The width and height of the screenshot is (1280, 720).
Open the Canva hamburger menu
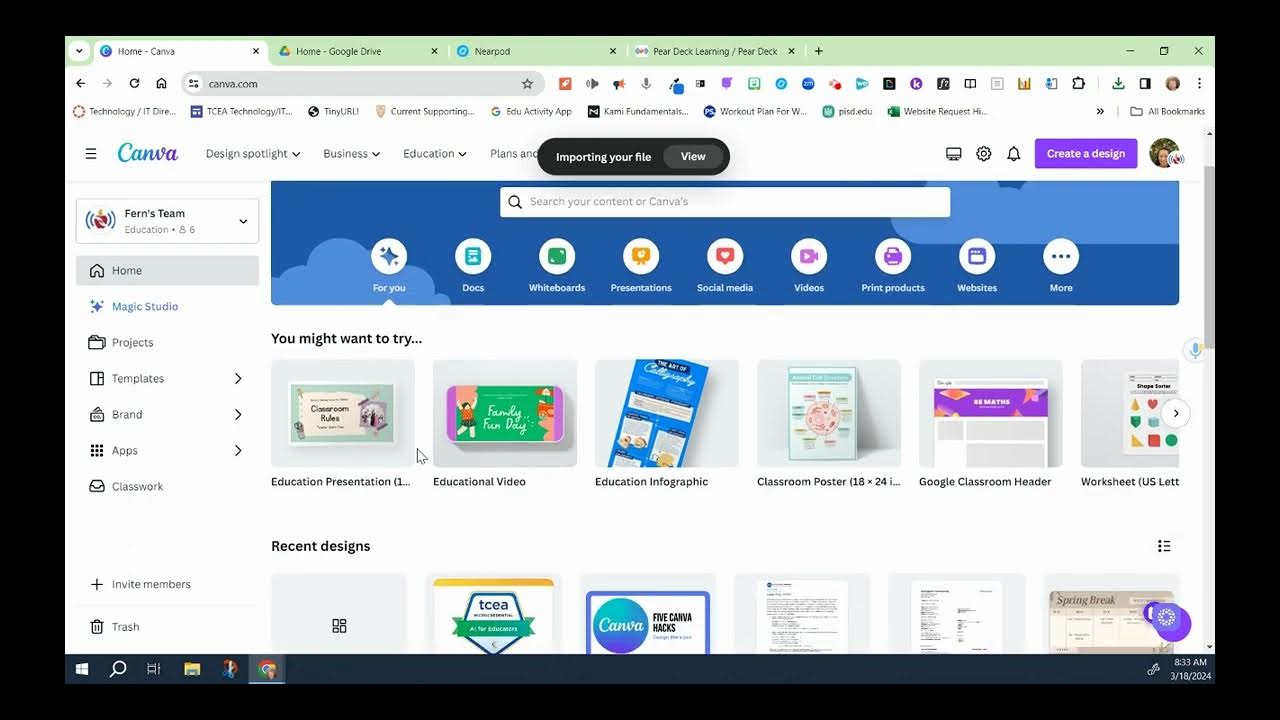tap(91, 154)
